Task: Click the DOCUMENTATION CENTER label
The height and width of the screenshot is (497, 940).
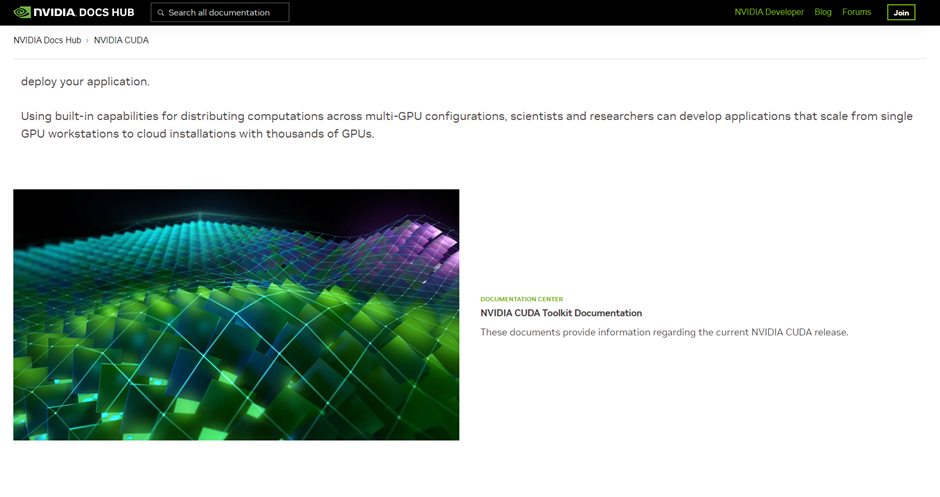Action: [522, 299]
